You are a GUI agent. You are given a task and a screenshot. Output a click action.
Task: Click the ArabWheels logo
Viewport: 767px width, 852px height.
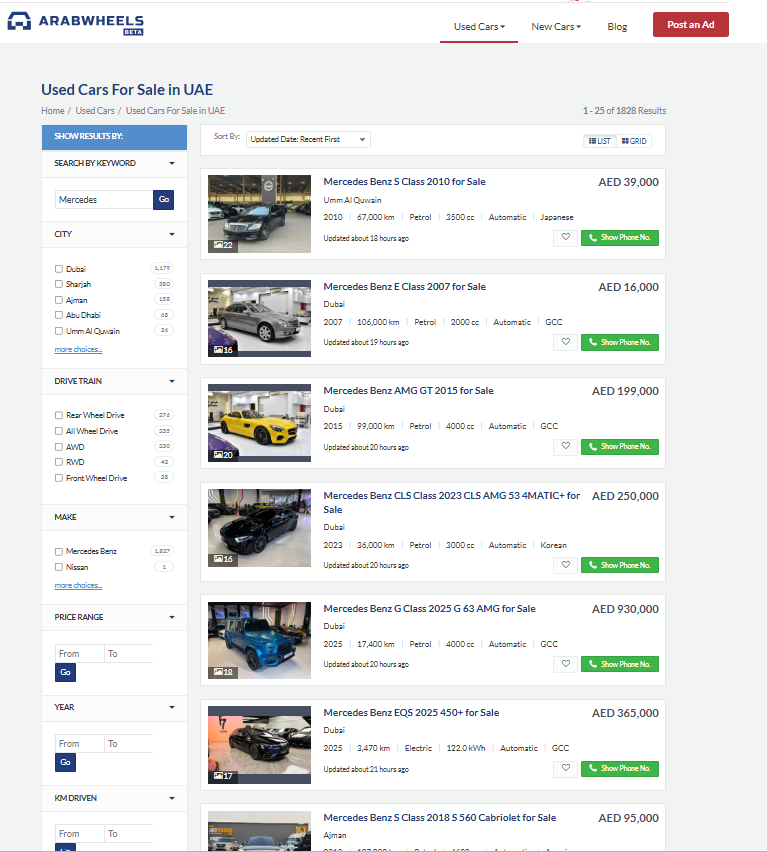[76, 24]
